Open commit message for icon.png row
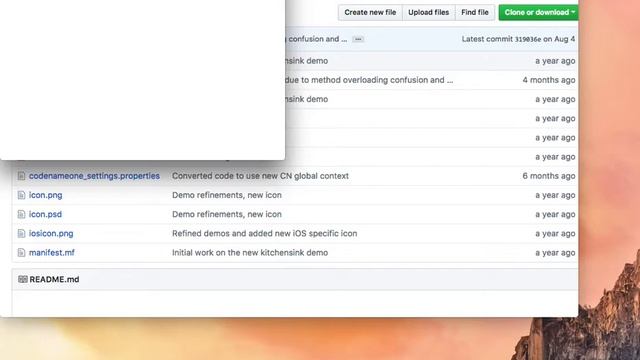The height and width of the screenshot is (360, 640). pos(227,195)
